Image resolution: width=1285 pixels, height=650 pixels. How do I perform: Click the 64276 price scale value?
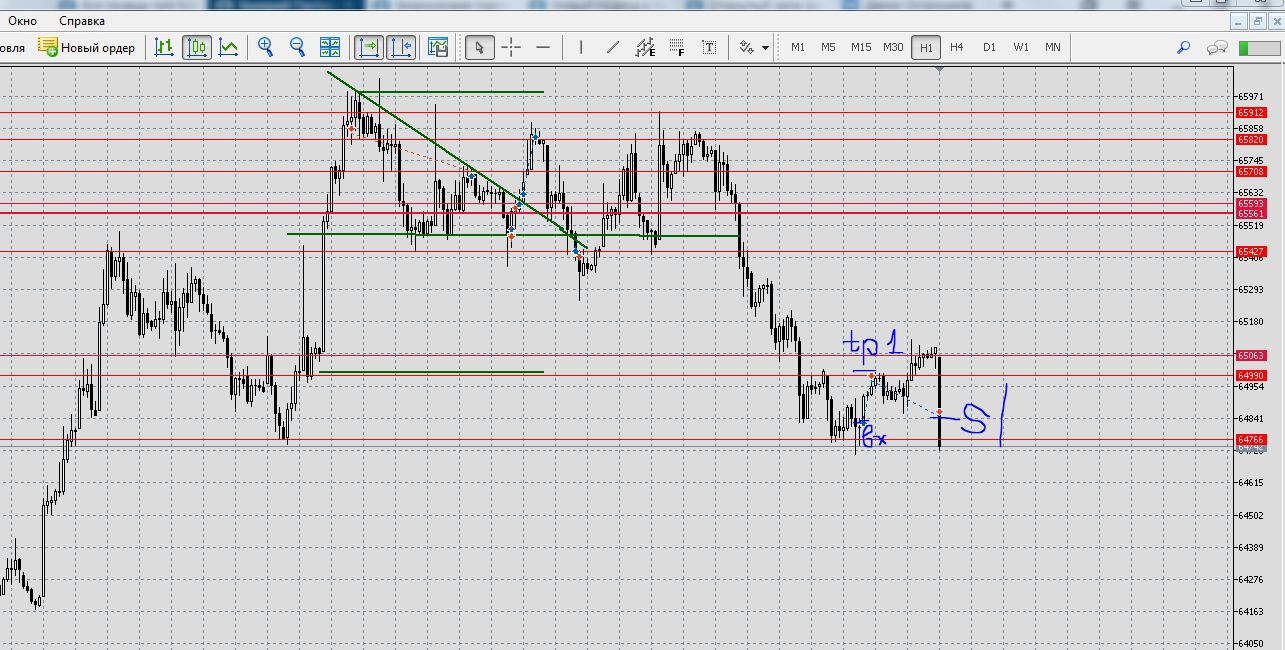point(1251,580)
